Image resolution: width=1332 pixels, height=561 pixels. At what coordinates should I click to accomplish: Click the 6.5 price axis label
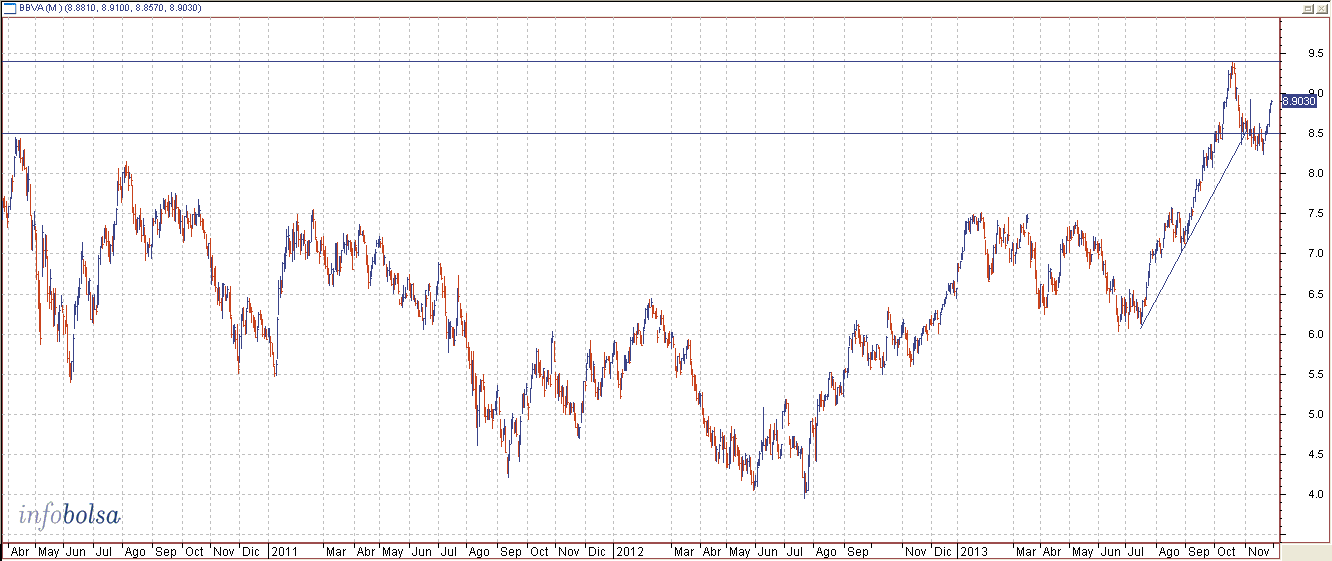pyautogui.click(x=1315, y=294)
